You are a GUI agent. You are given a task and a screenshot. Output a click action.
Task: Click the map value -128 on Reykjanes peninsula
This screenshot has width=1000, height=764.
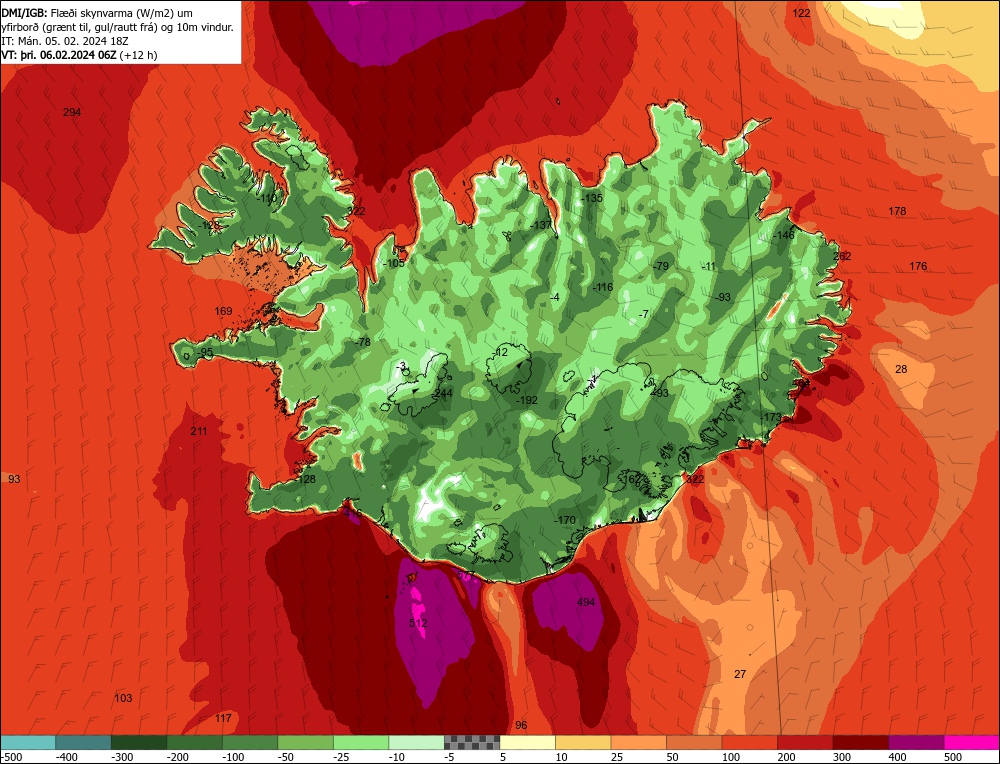305,480
